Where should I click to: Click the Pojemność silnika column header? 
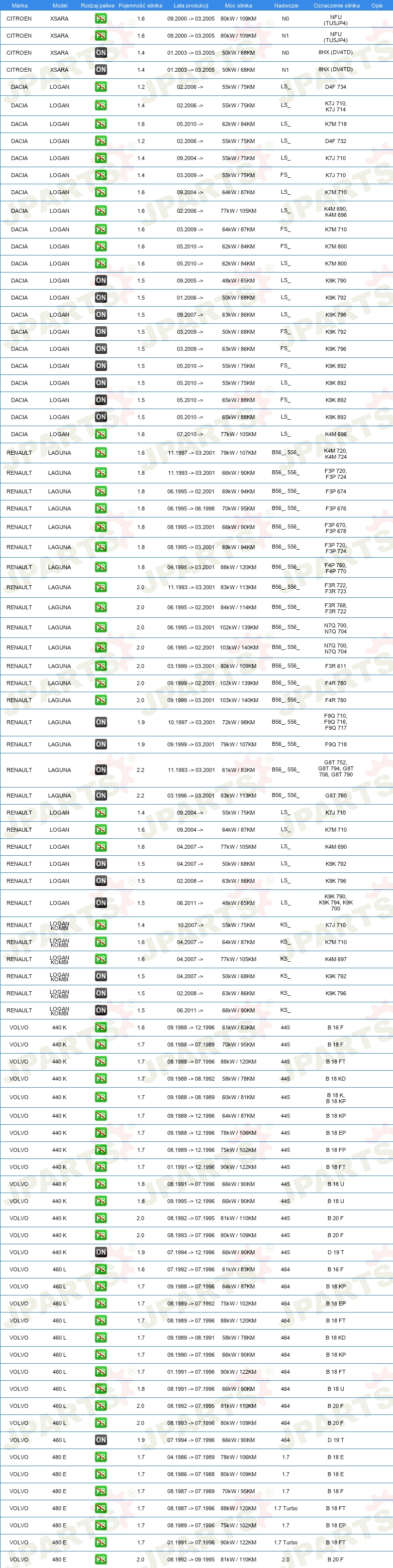click(x=140, y=6)
